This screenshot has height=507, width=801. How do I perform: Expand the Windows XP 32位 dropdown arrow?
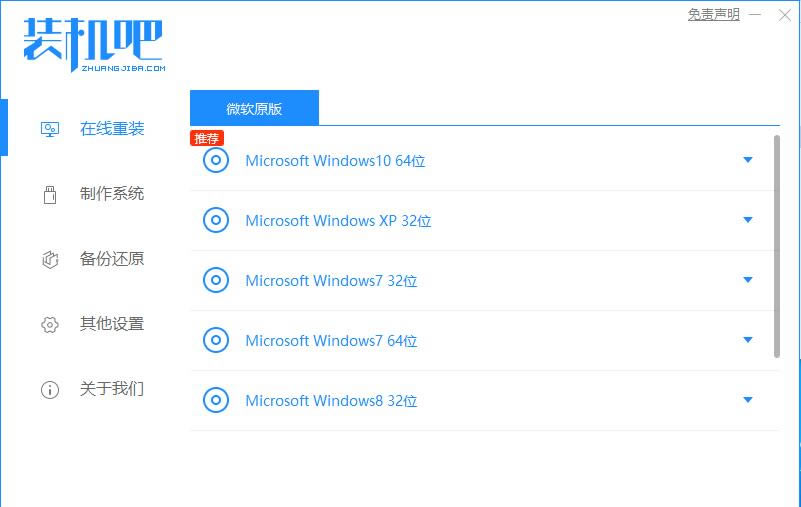pos(748,220)
